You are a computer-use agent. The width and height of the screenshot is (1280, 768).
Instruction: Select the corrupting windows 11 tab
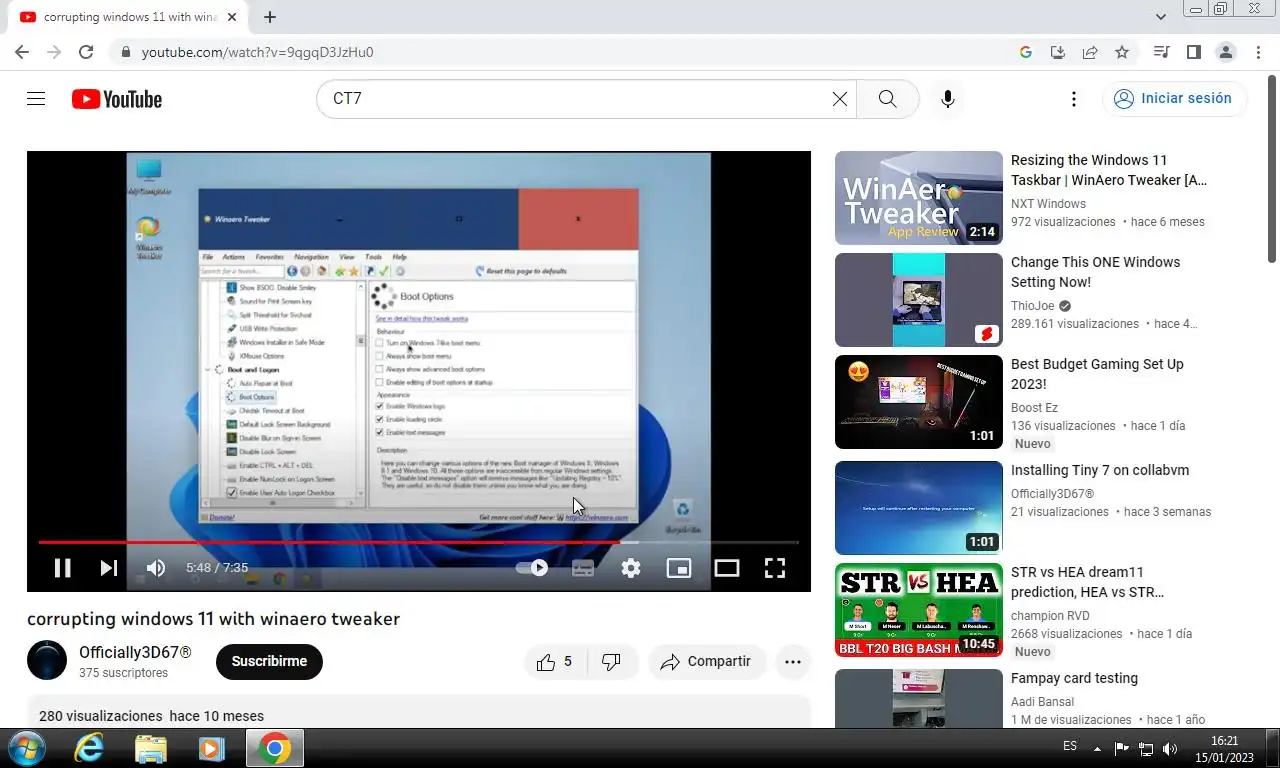128,17
